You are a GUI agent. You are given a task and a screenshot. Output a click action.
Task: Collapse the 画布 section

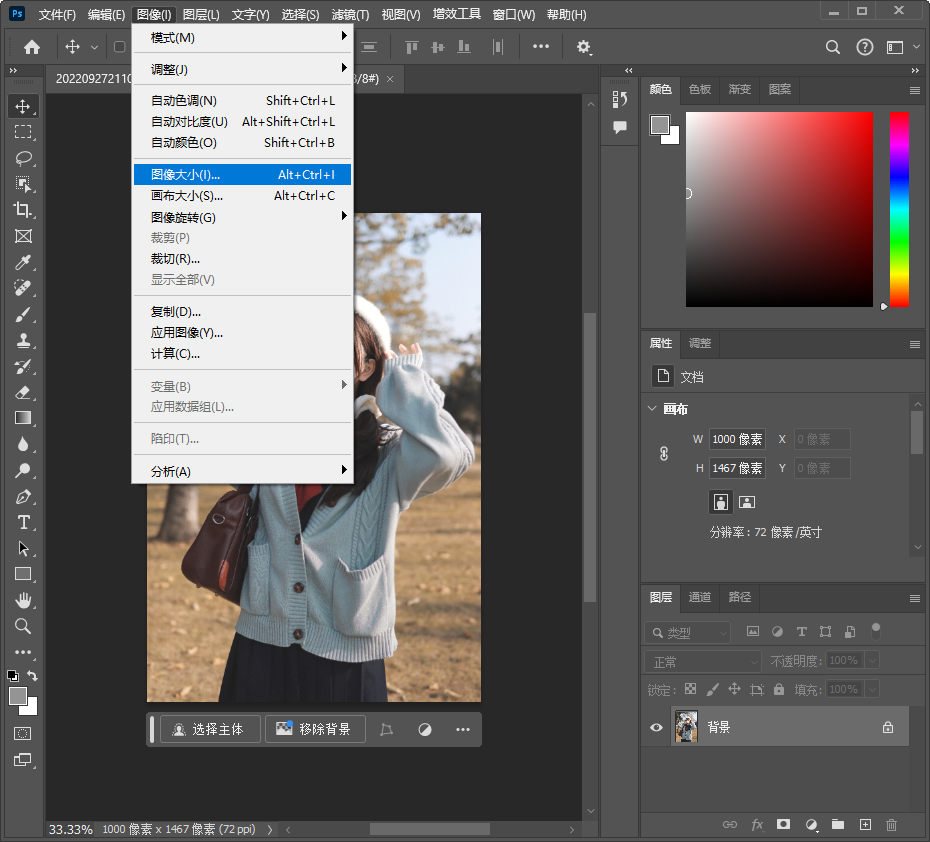pyautogui.click(x=653, y=409)
